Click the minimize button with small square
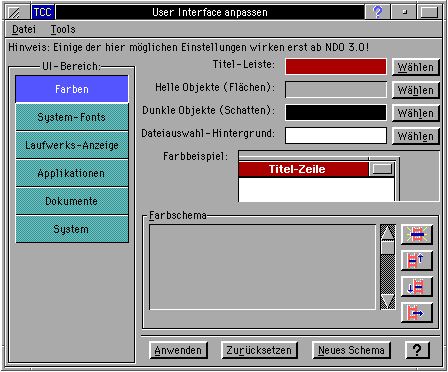 pos(404,12)
